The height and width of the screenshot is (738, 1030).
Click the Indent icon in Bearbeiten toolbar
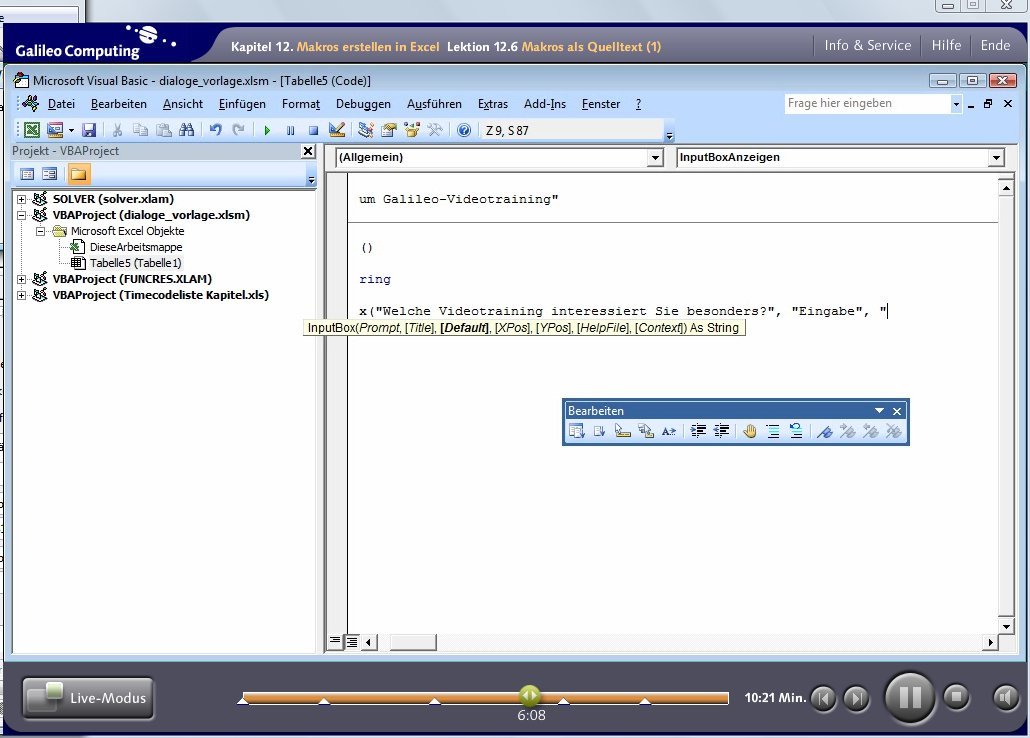pos(698,431)
